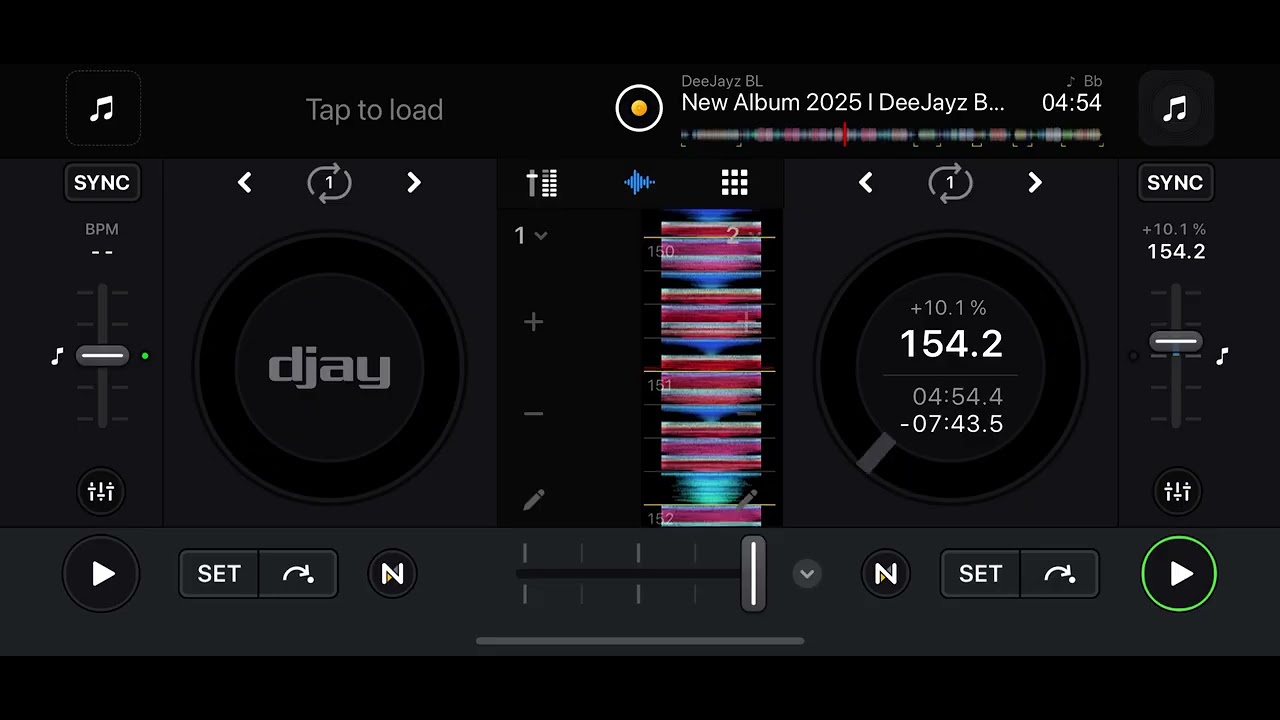Activate the right deck loop button

click(950, 183)
